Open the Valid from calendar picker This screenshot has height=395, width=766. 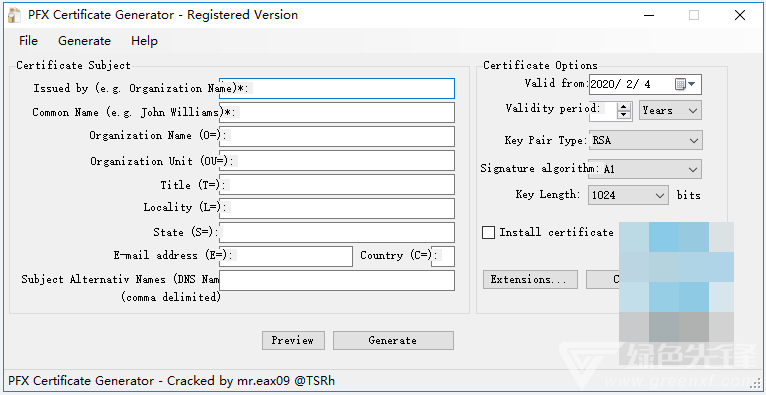(x=685, y=84)
